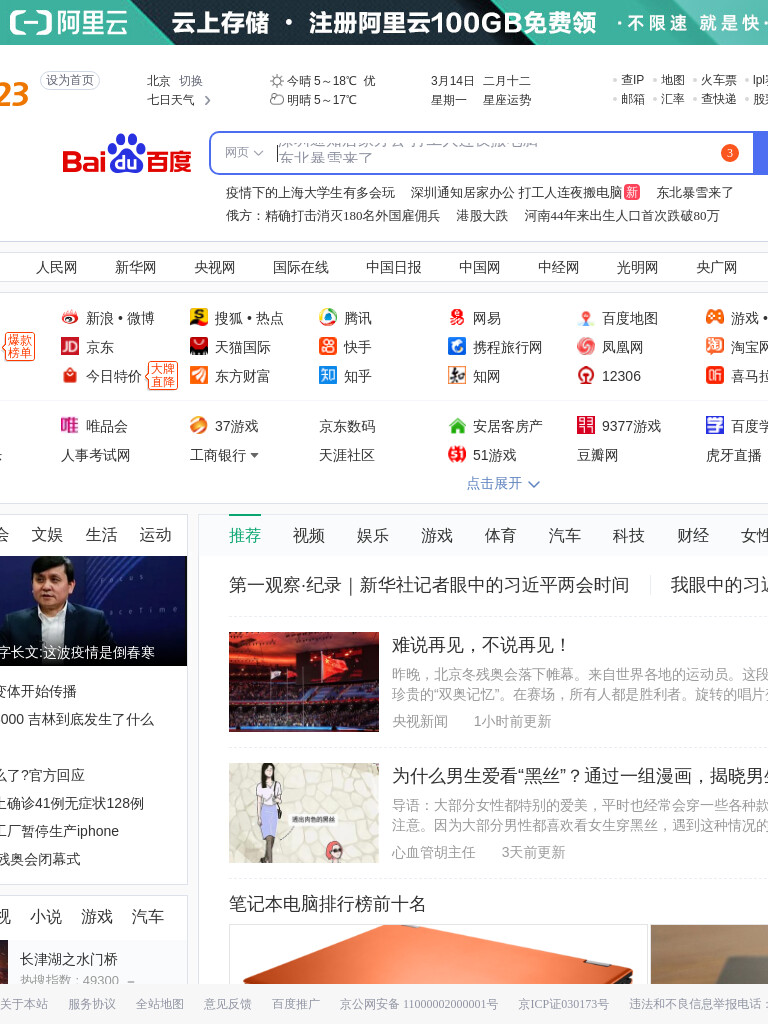768x1024 pixels.
Task: Expand the 工商银行 dropdown arrow
Action: (x=254, y=455)
